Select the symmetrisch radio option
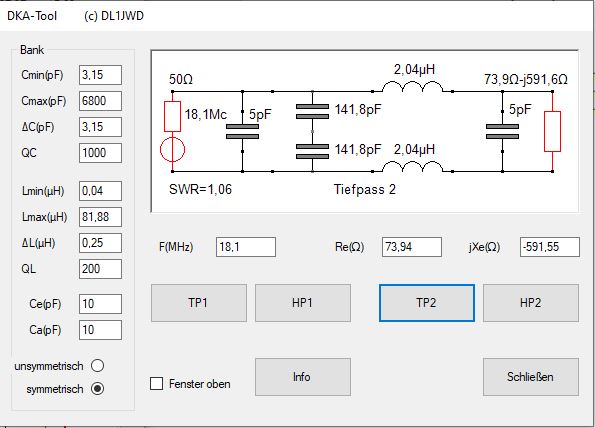Viewport: 595px width, 428px height. pos(98,389)
